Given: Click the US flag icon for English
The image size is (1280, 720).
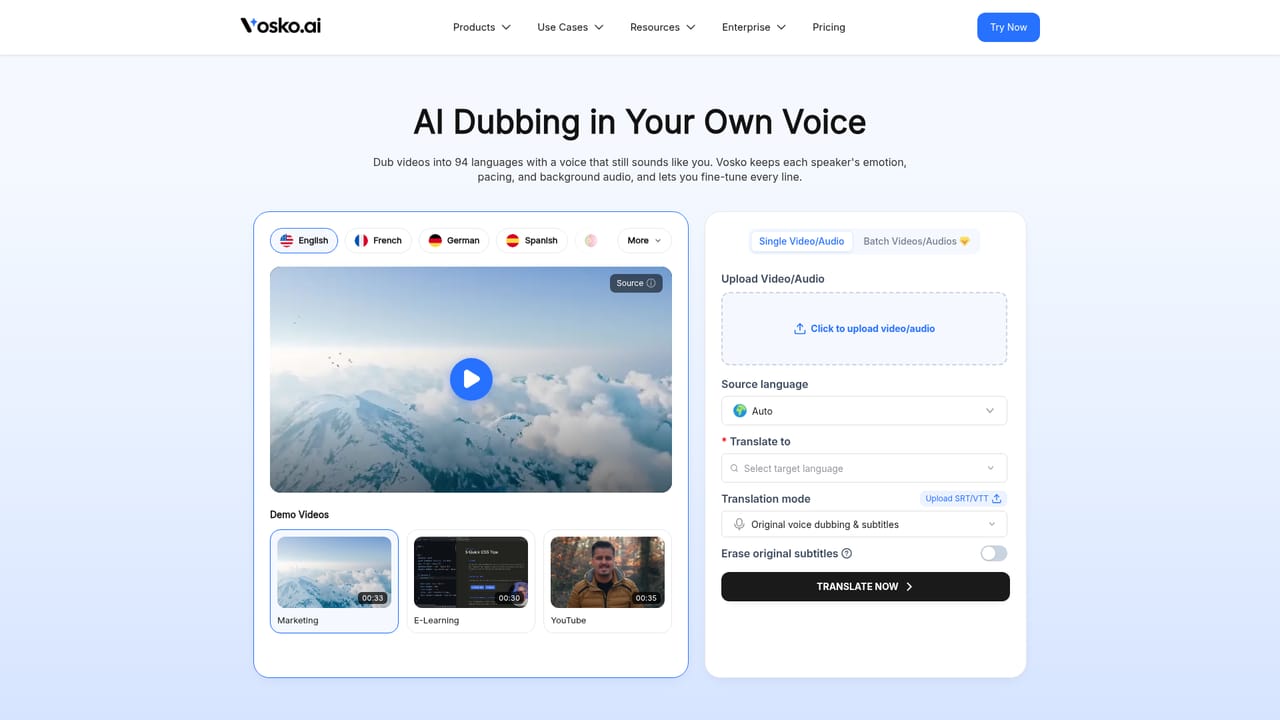Looking at the screenshot, I should [287, 240].
